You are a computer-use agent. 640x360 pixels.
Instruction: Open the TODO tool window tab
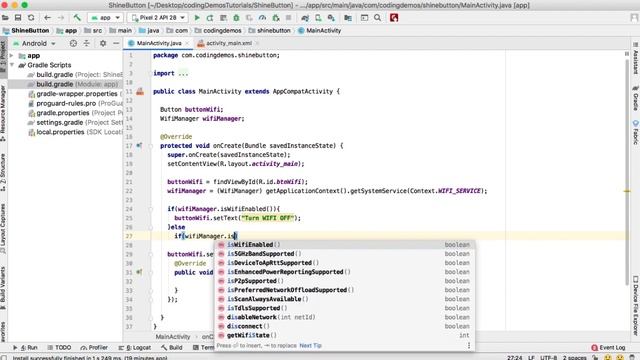coord(59,347)
